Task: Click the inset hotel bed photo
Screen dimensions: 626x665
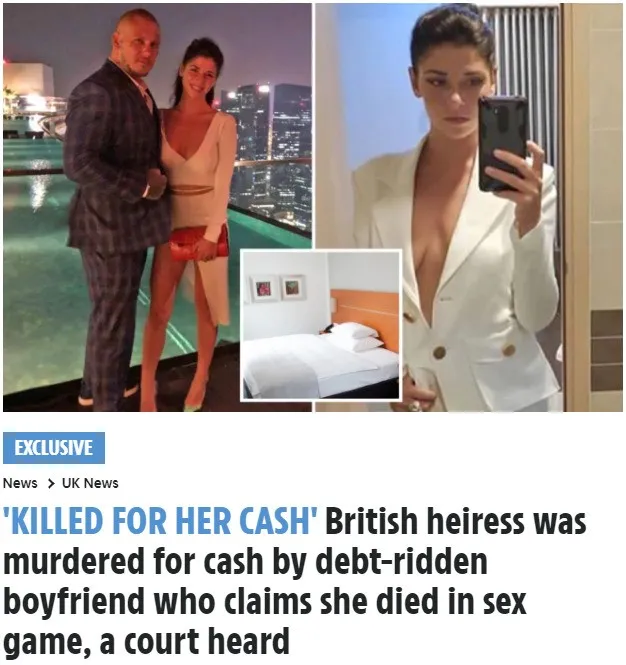Action: point(321,325)
